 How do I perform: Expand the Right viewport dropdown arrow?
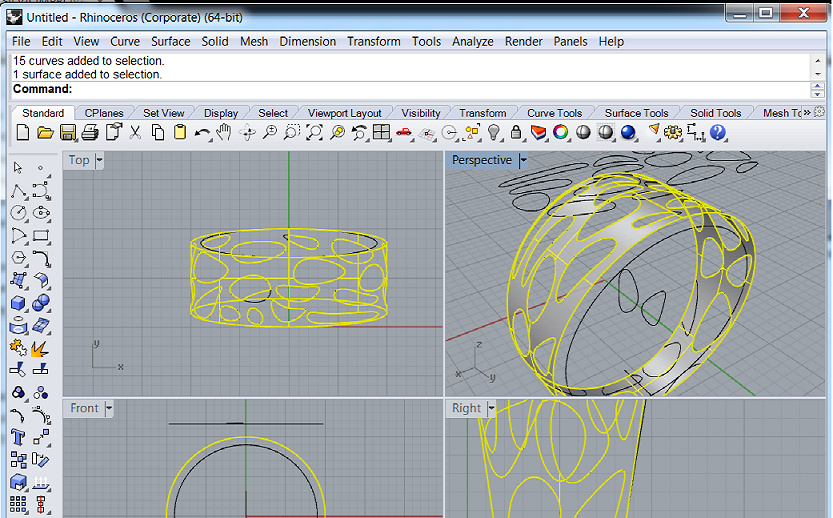point(491,408)
